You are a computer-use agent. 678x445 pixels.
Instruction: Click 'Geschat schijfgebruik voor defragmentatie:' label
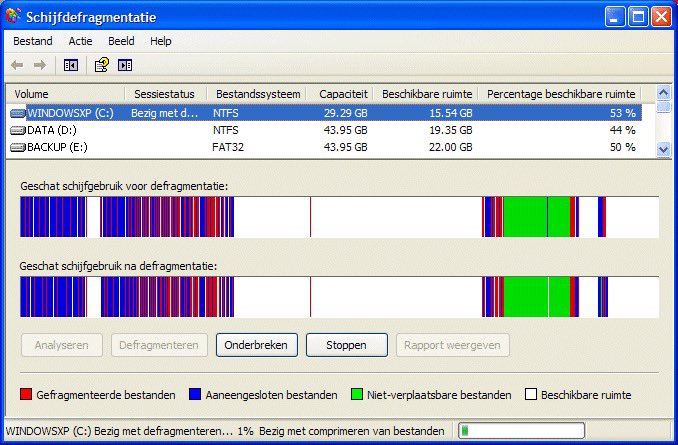coord(124,186)
